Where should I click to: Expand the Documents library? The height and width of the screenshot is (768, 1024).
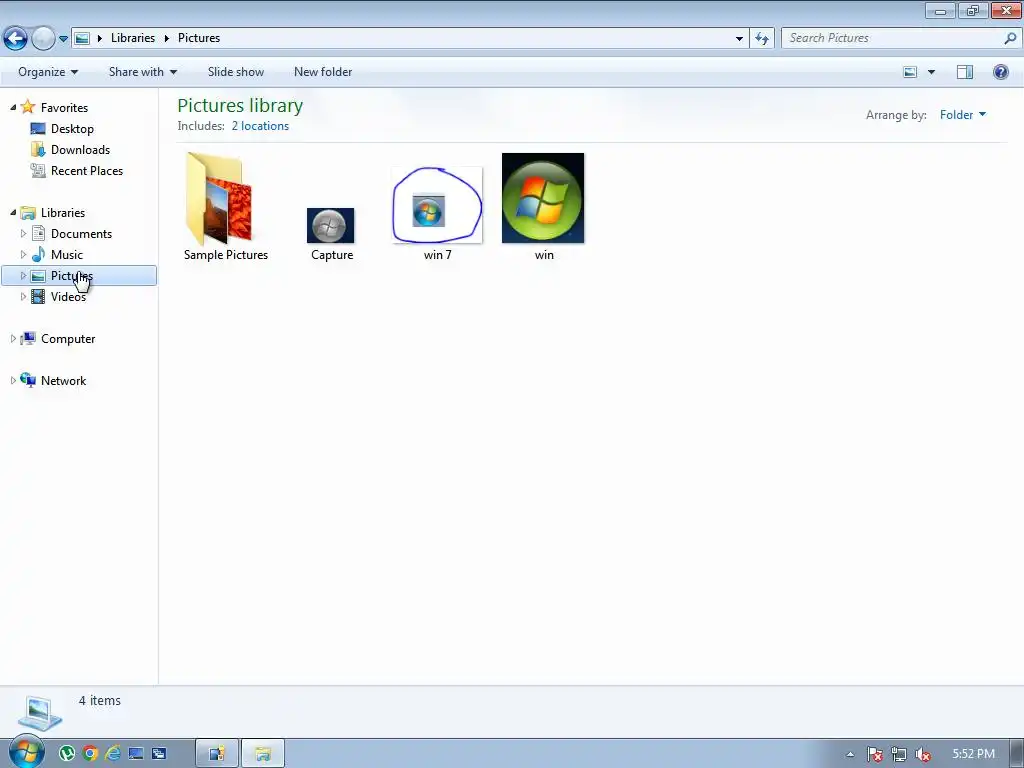[24, 233]
